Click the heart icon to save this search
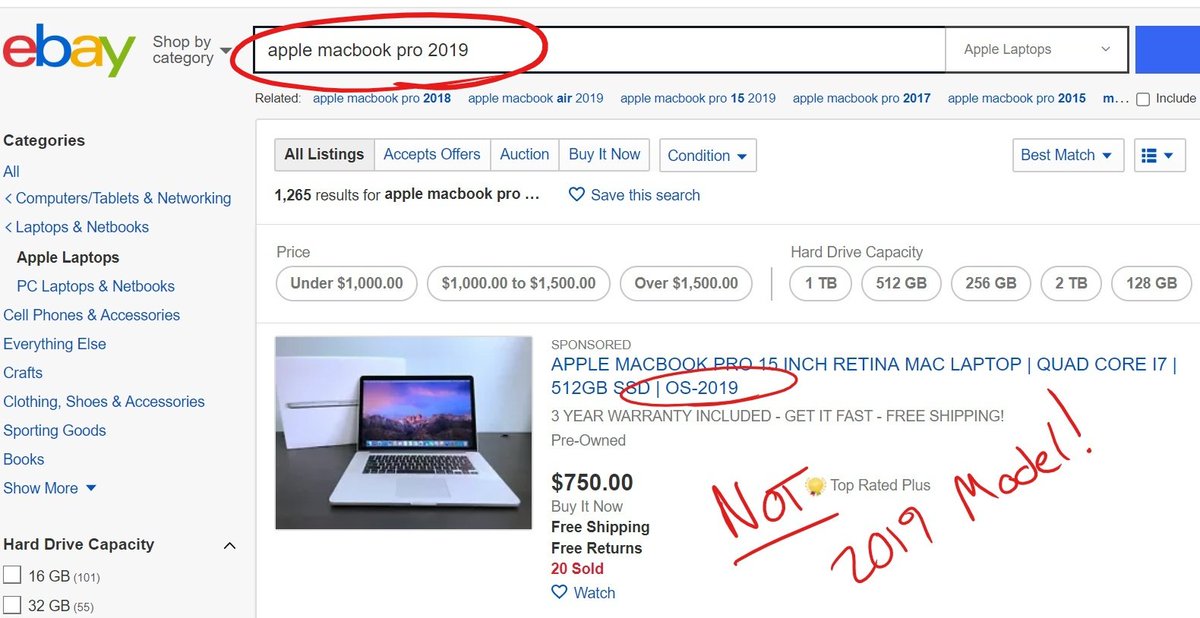The height and width of the screenshot is (618, 1200). pyautogui.click(x=576, y=195)
